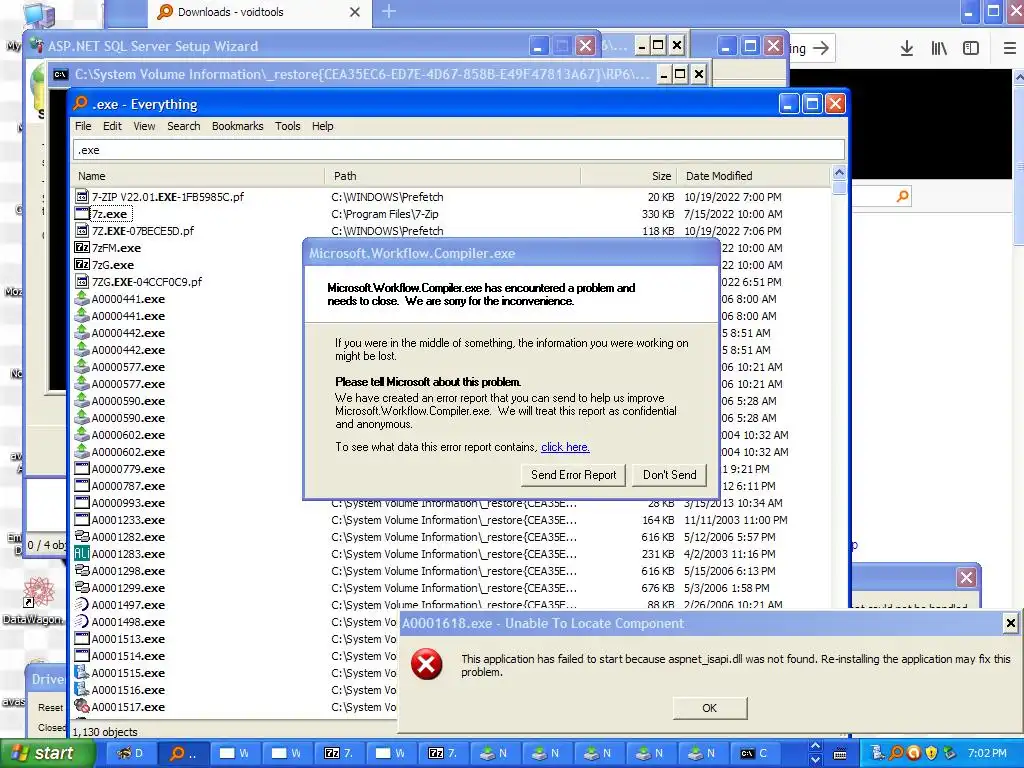1024x768 pixels.
Task: Click Everything window title bar icon
Action: (x=80, y=103)
